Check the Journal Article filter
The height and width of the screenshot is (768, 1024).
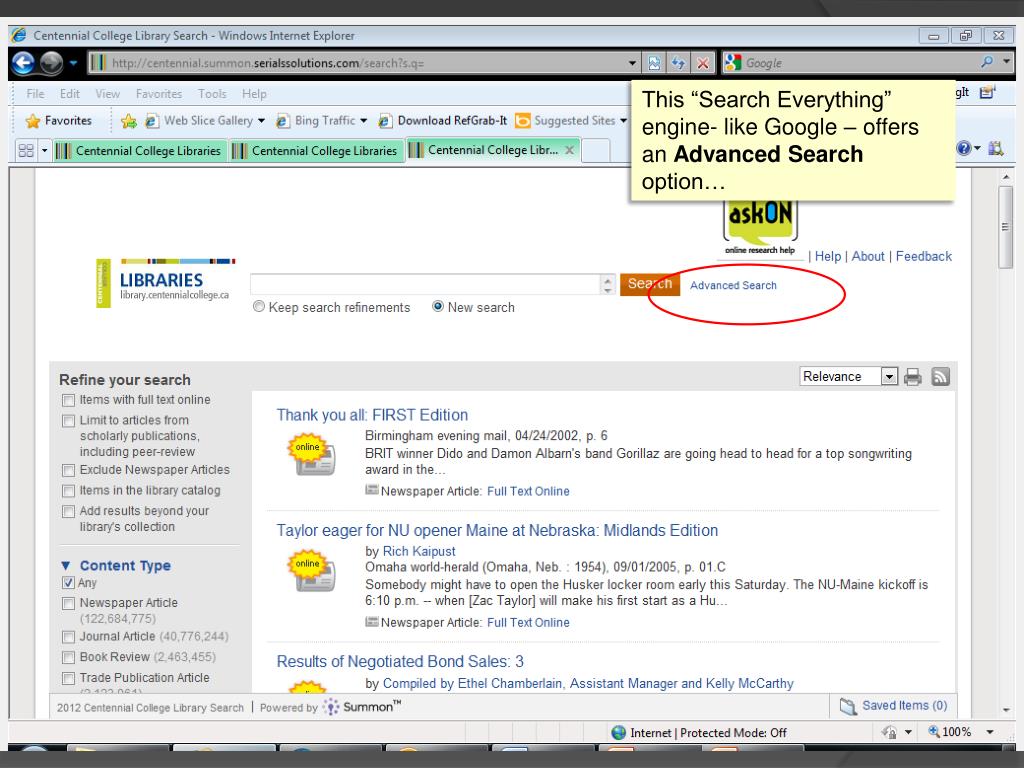(69, 637)
